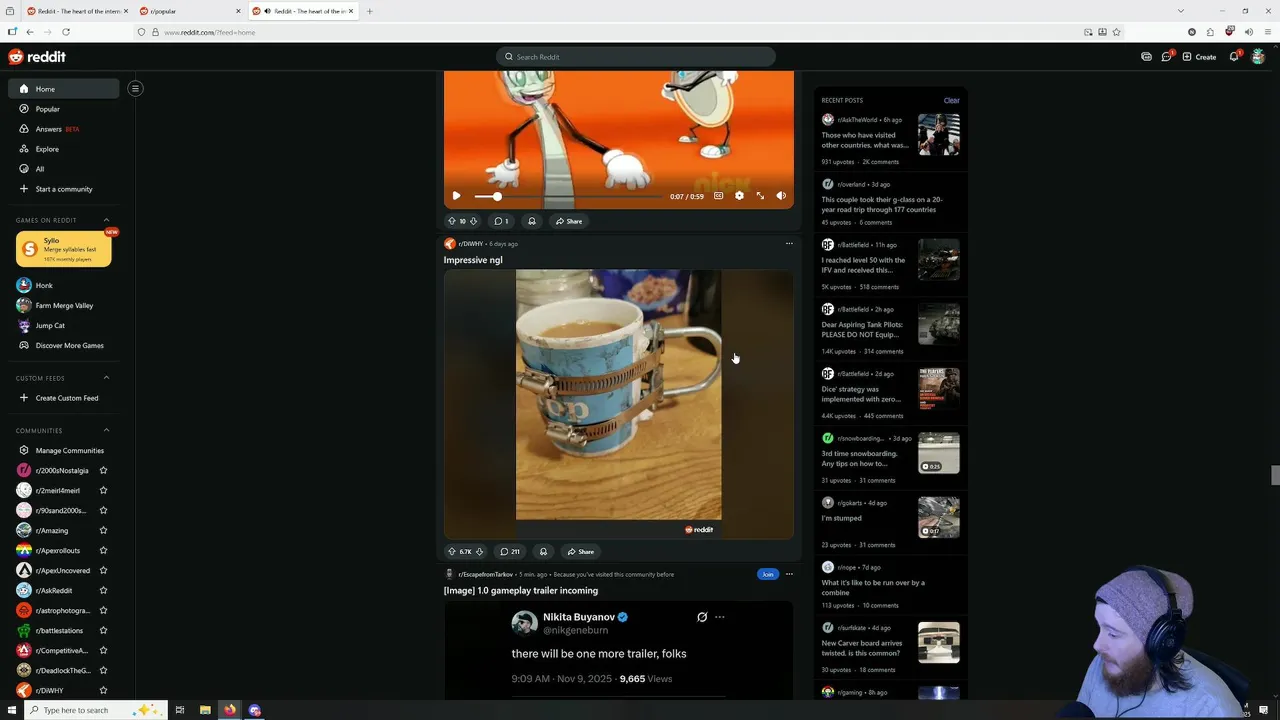Favorite r/battlestations with its star
This screenshot has width=1280, height=720.
(x=103, y=631)
